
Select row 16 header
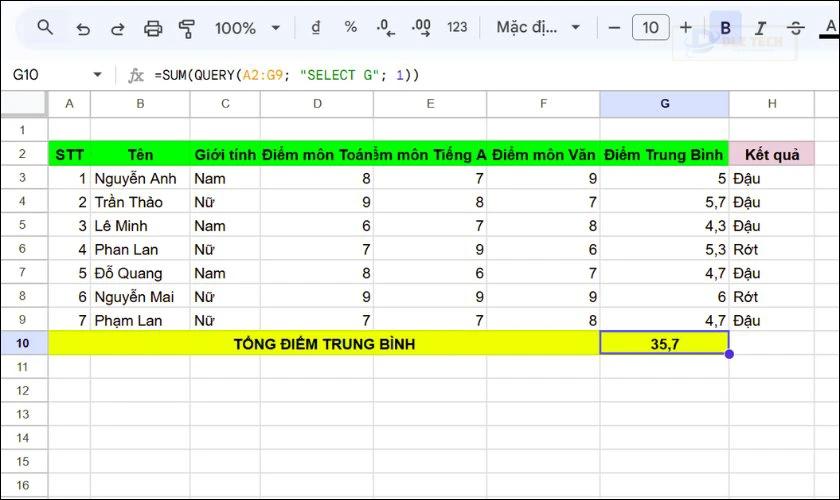pyautogui.click(x=23, y=485)
